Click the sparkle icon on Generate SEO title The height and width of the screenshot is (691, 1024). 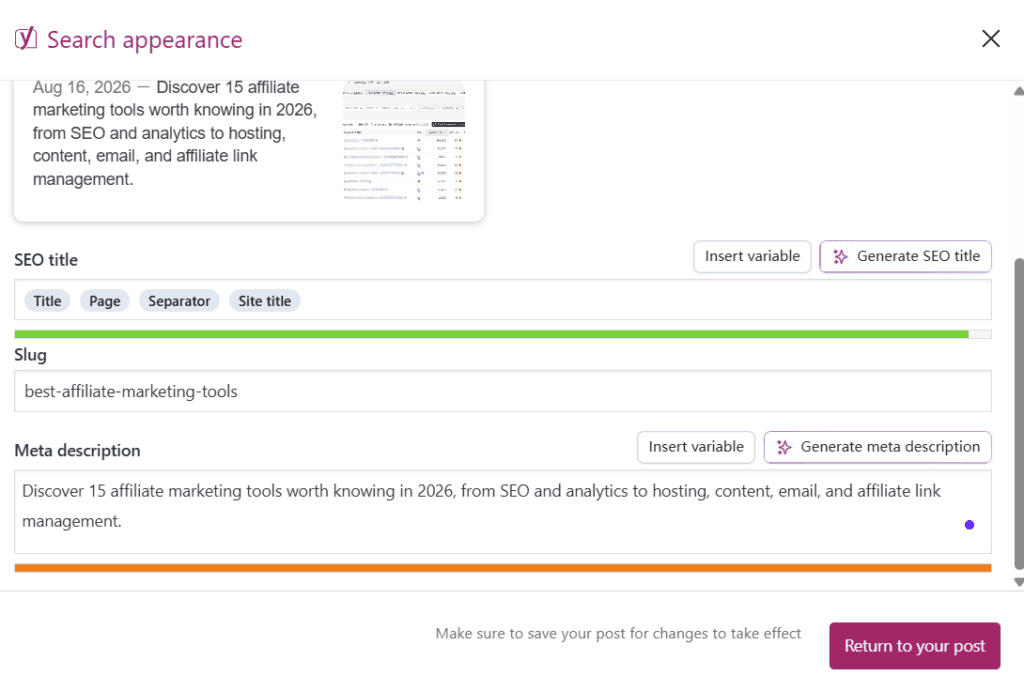(840, 257)
